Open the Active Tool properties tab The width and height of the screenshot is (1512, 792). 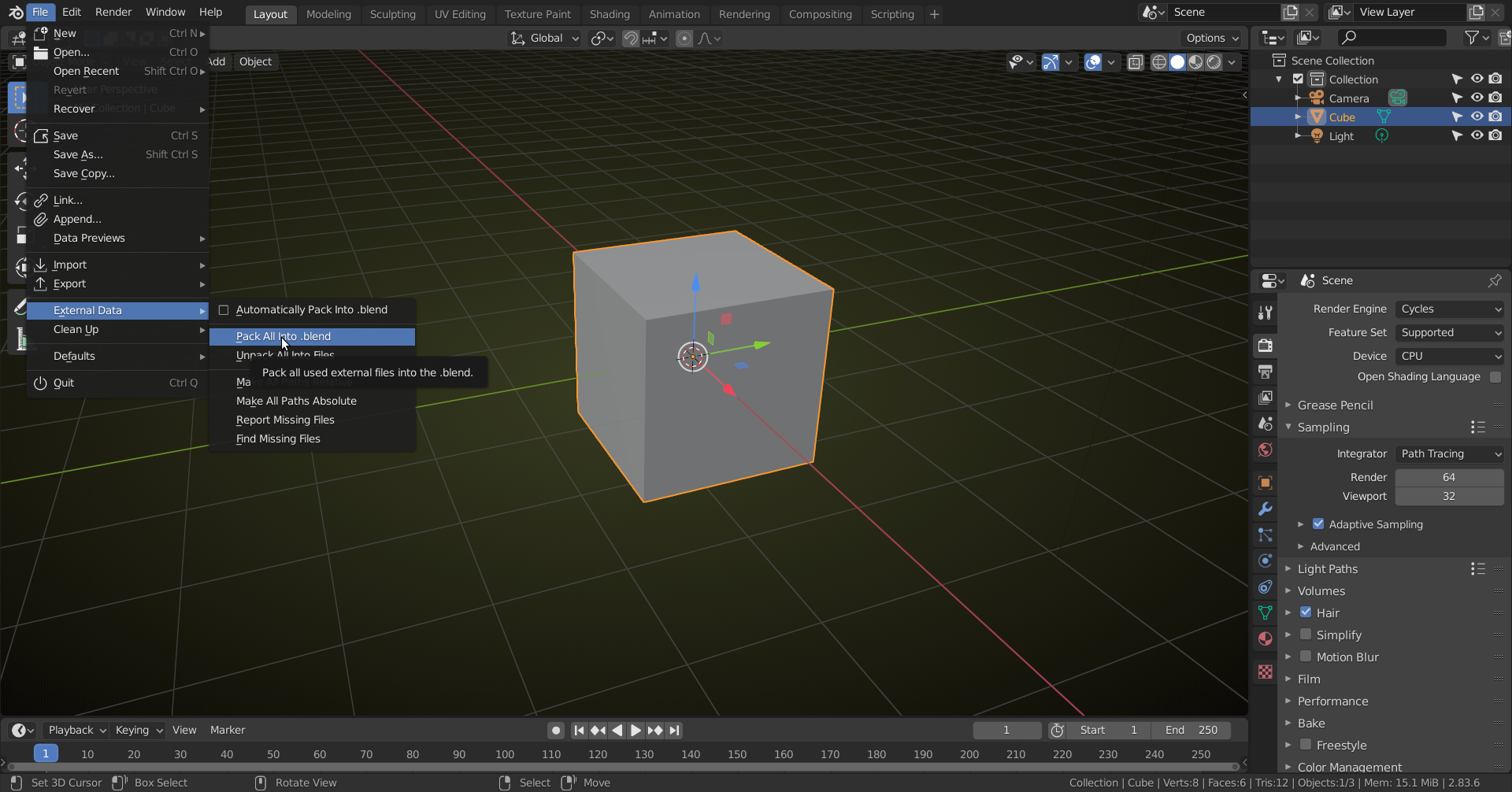(x=1266, y=313)
